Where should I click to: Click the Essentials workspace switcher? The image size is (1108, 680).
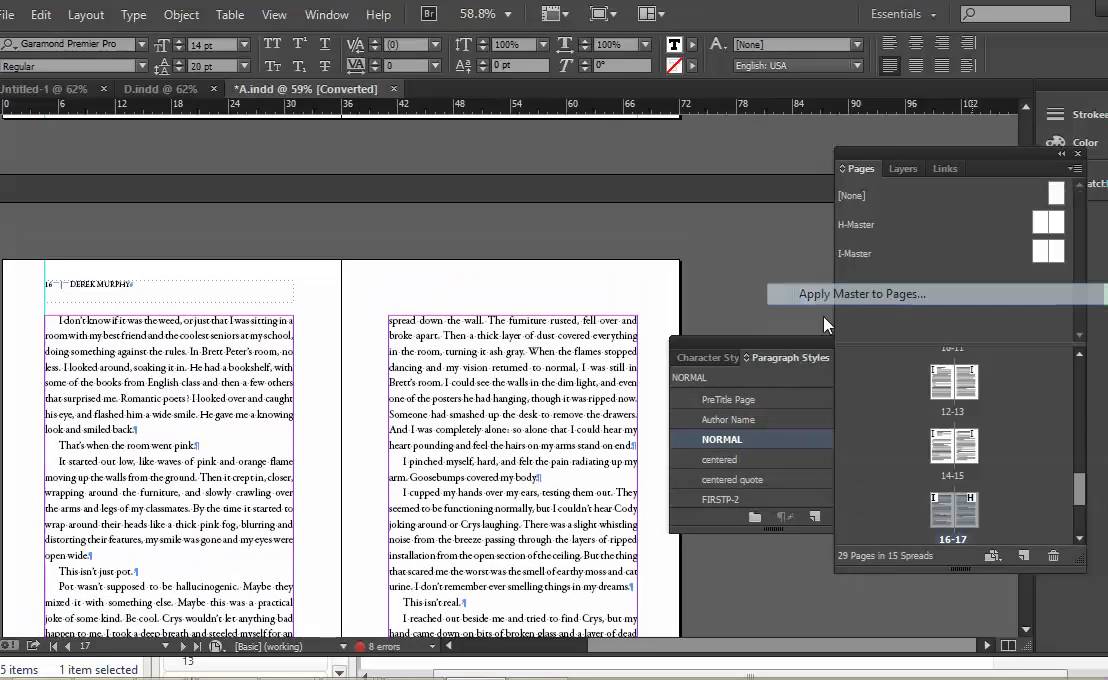coord(898,14)
